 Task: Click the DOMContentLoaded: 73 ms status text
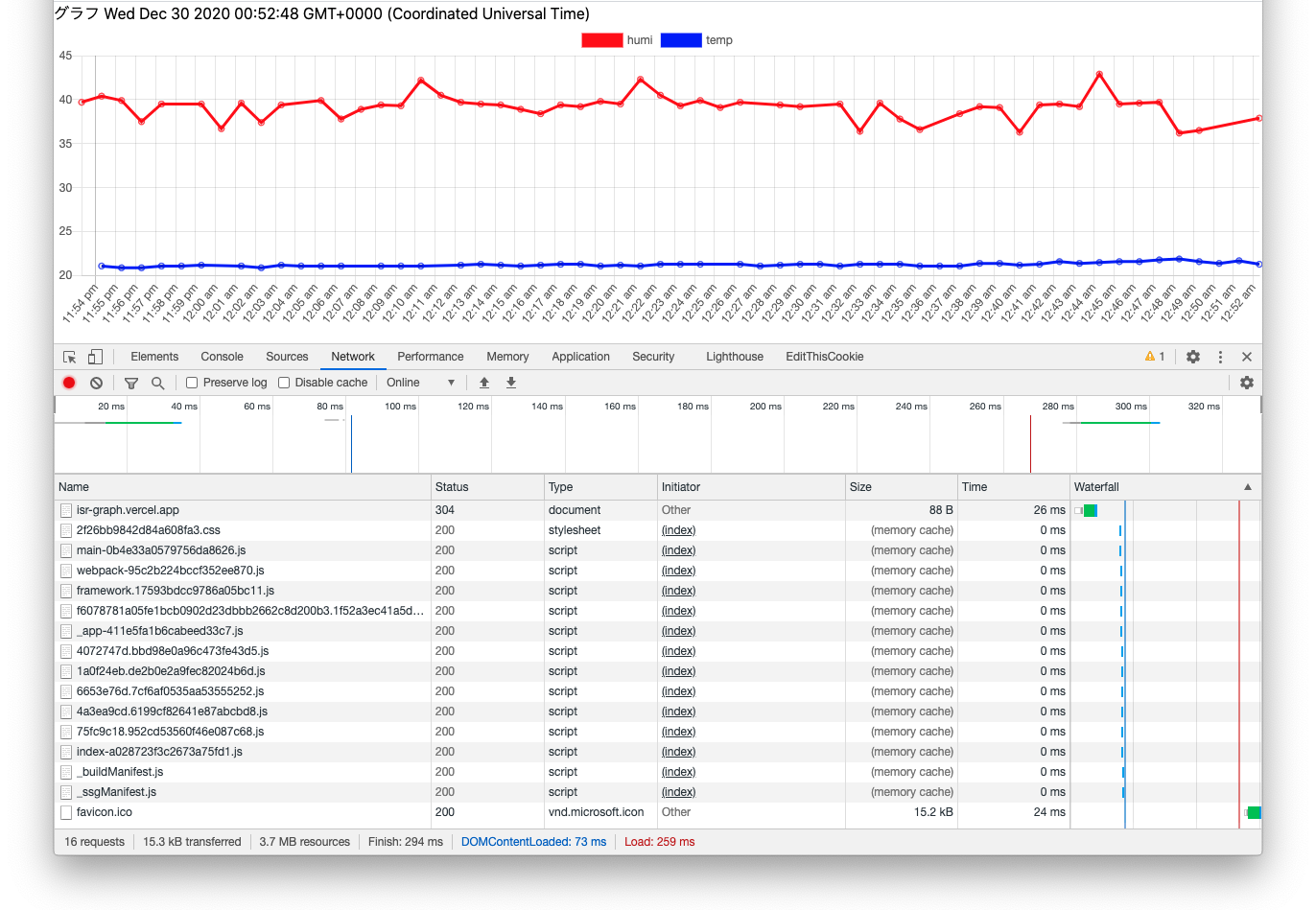pyautogui.click(x=533, y=842)
